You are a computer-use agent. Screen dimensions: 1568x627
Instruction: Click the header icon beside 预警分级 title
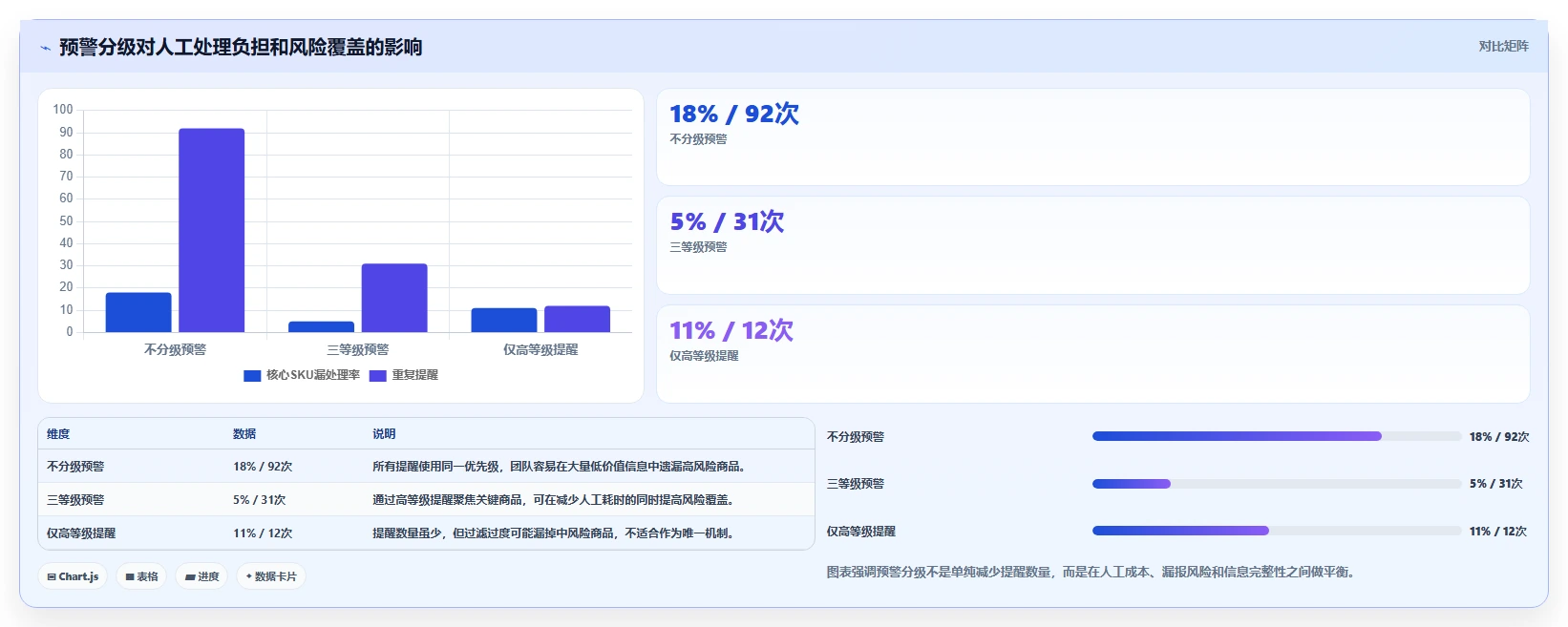[x=45, y=48]
